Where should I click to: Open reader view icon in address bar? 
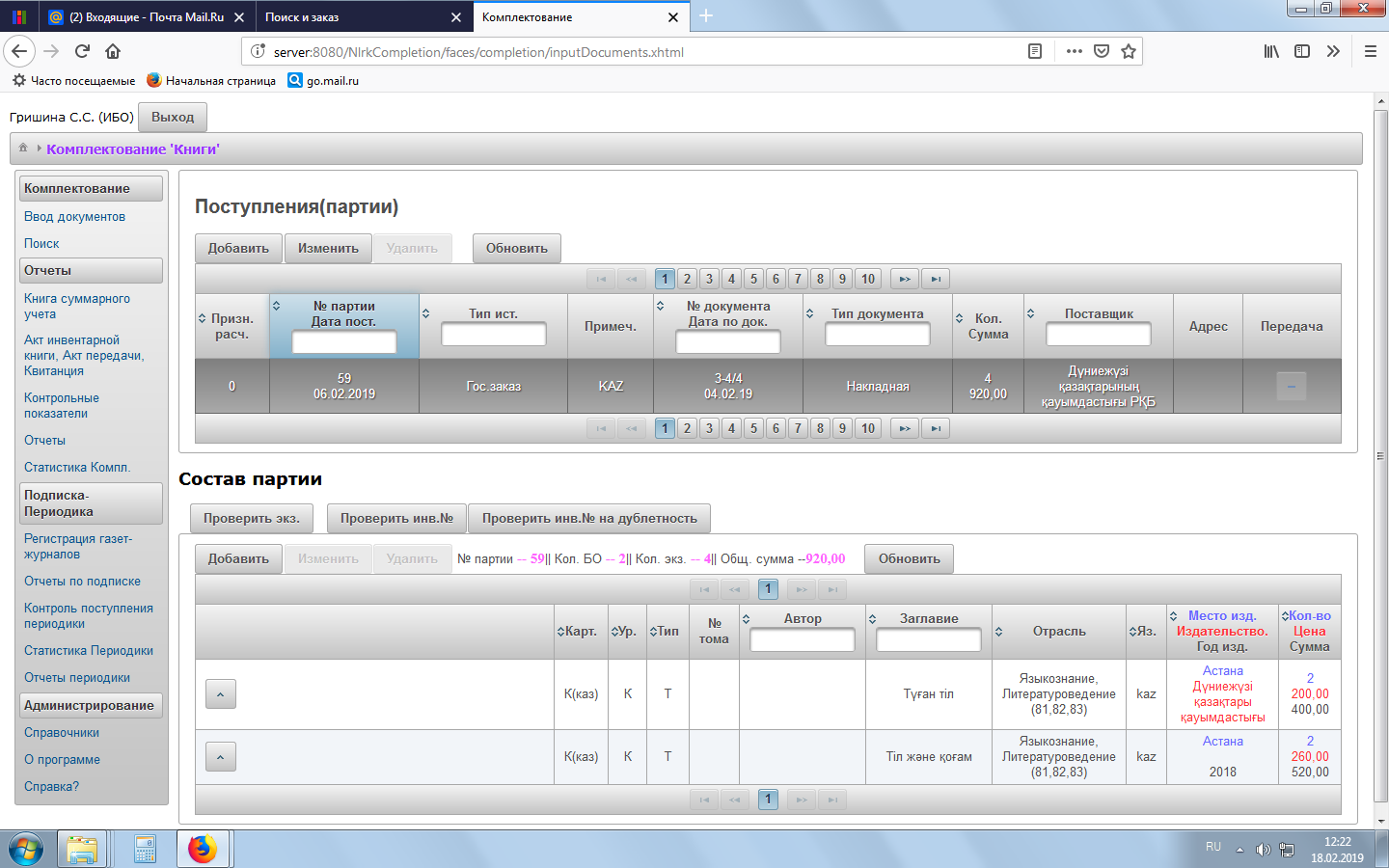point(1035,51)
